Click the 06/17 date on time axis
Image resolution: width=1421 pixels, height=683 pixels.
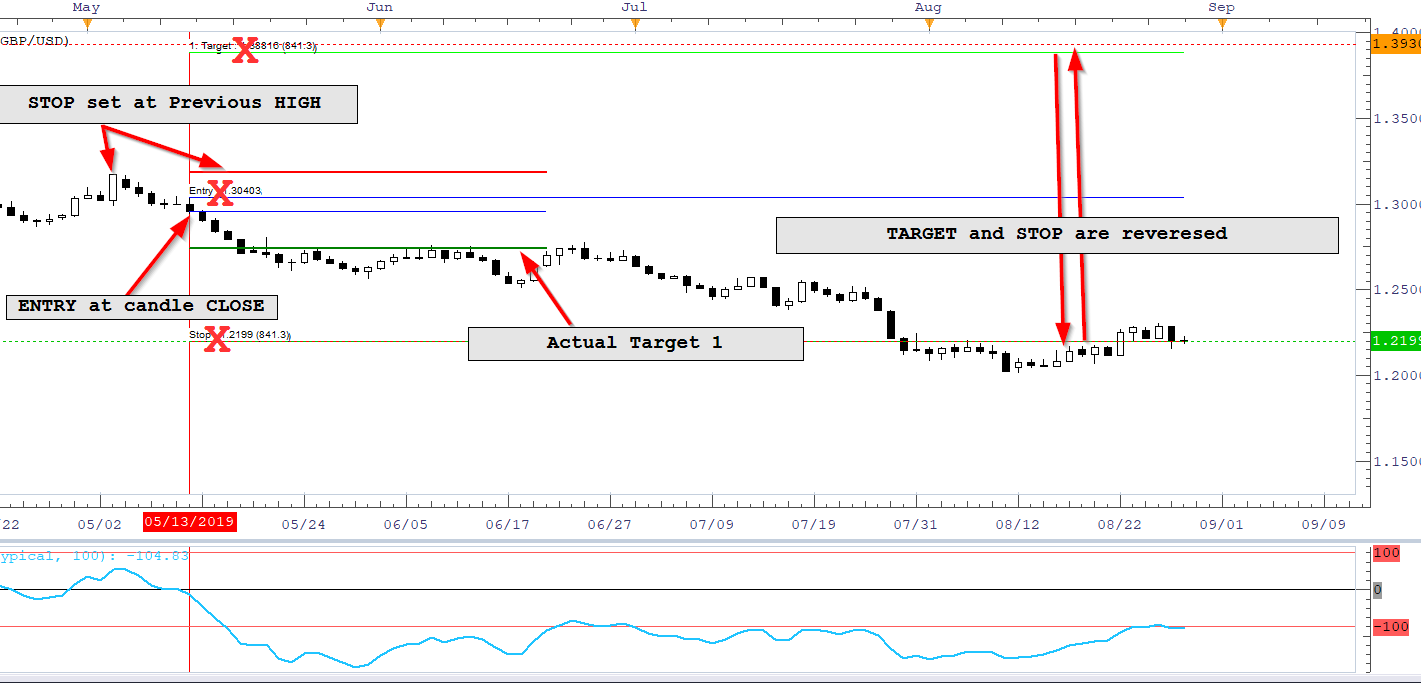click(507, 523)
